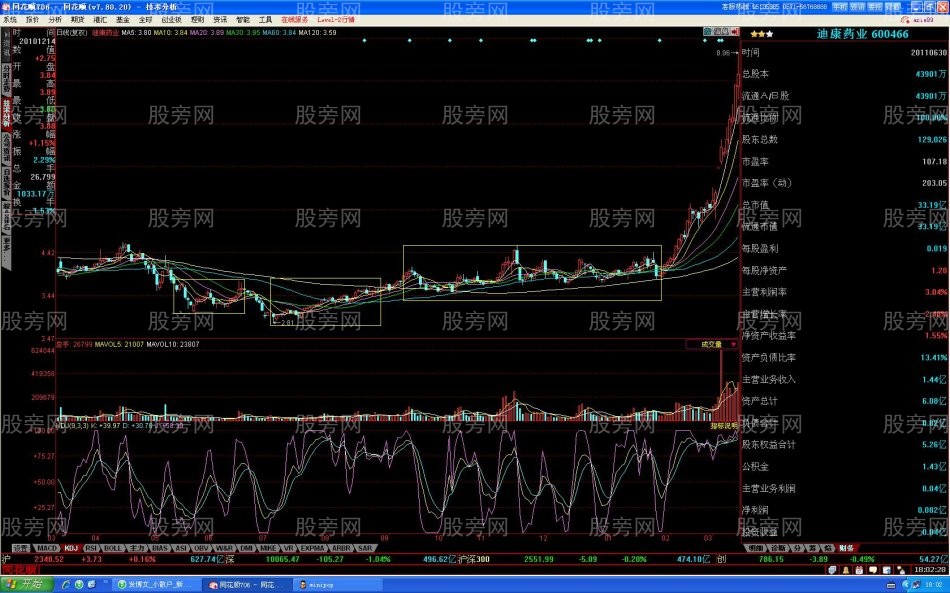Open the 成交量 dropdown above the volume chart

(712, 344)
